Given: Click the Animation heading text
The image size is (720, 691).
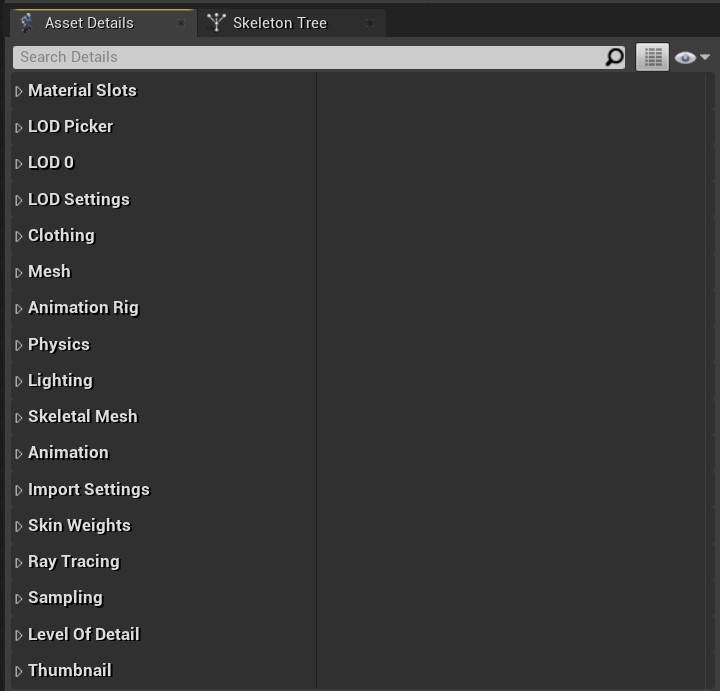Looking at the screenshot, I should coord(68,453).
